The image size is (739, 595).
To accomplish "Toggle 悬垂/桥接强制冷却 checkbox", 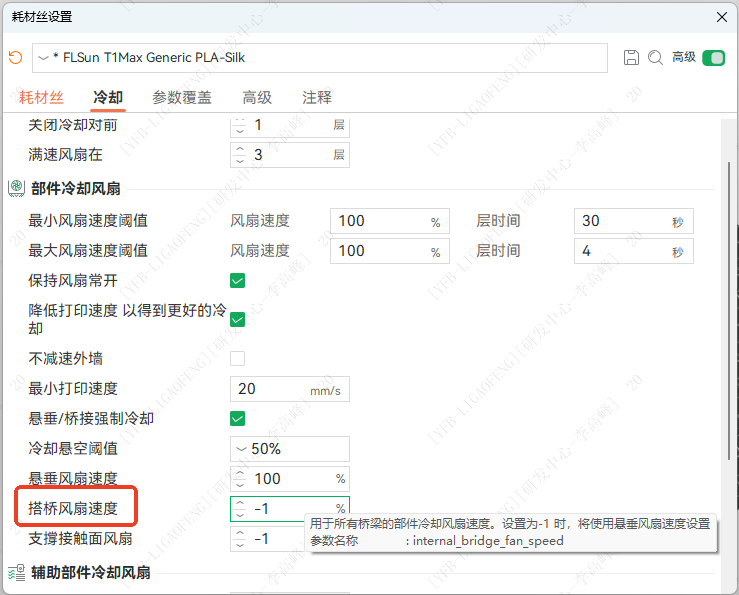I will tap(238, 418).
